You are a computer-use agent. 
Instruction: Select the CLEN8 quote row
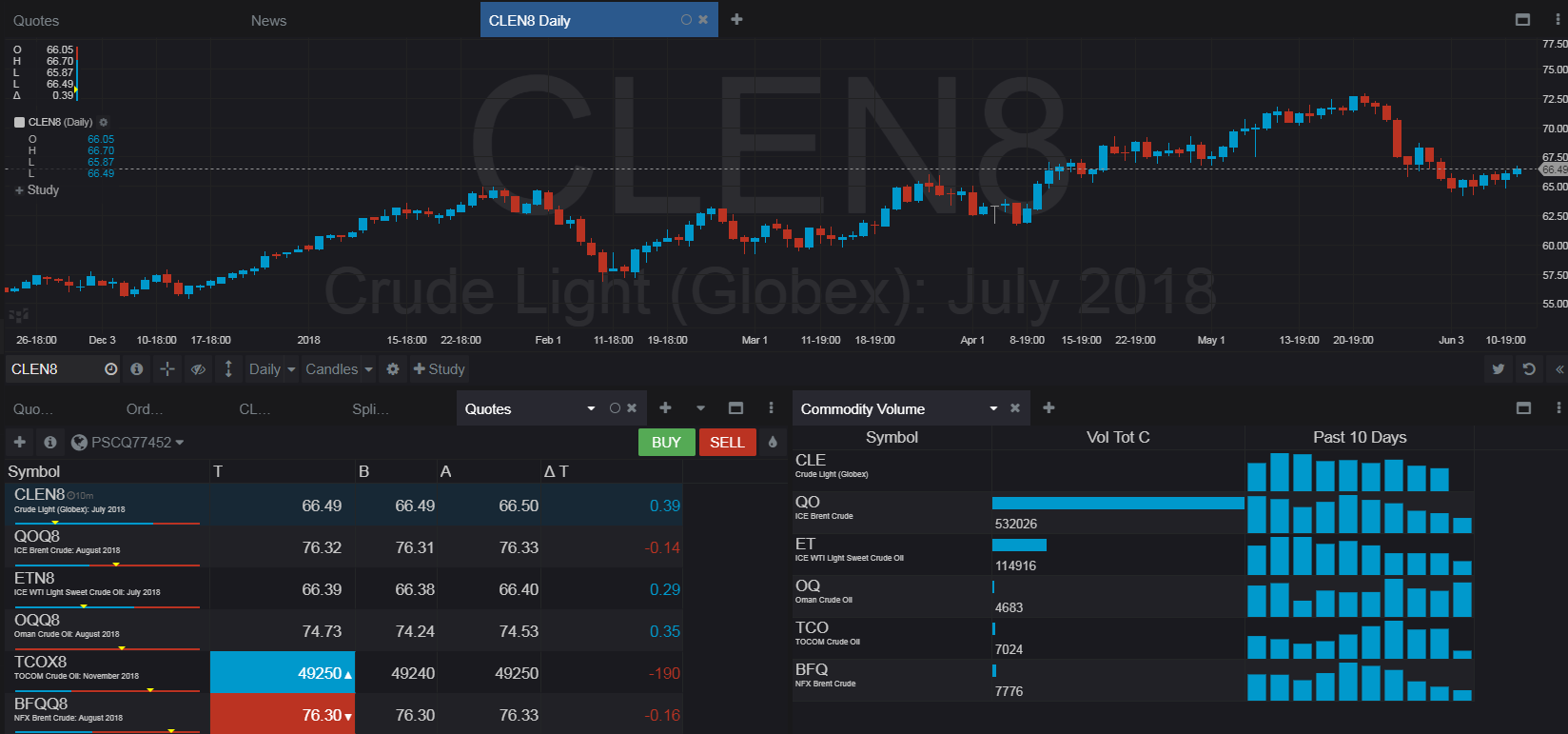click(x=344, y=505)
